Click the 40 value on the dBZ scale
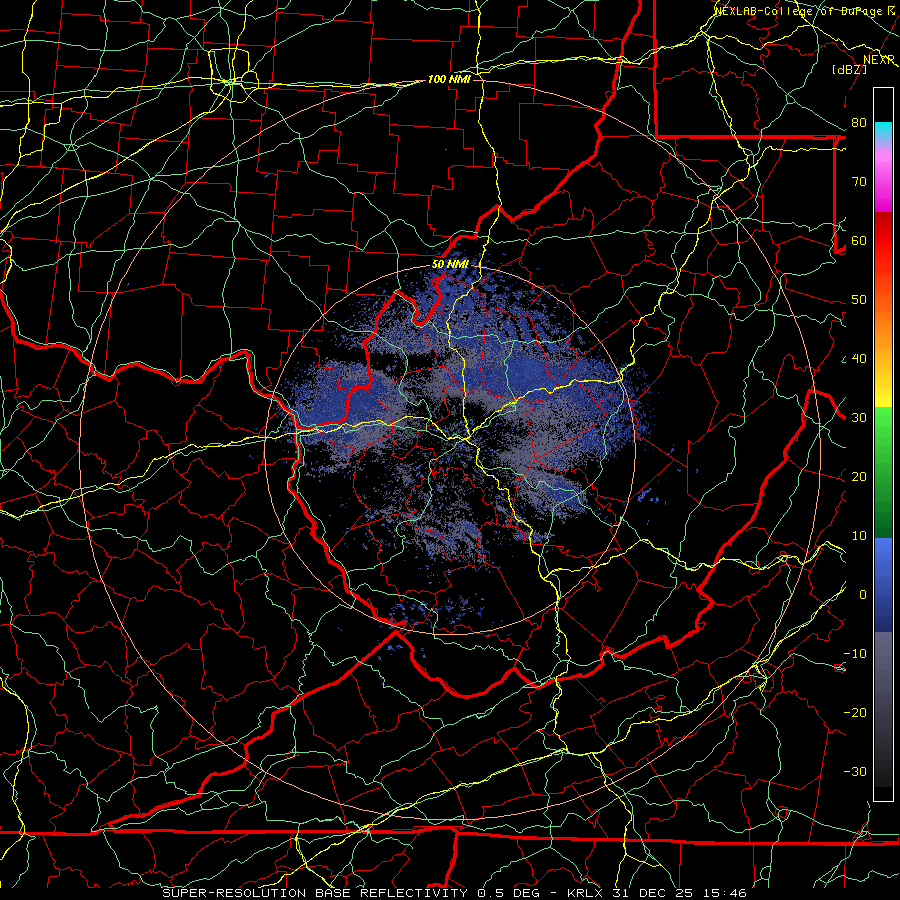This screenshot has height=900, width=900. coord(859,359)
